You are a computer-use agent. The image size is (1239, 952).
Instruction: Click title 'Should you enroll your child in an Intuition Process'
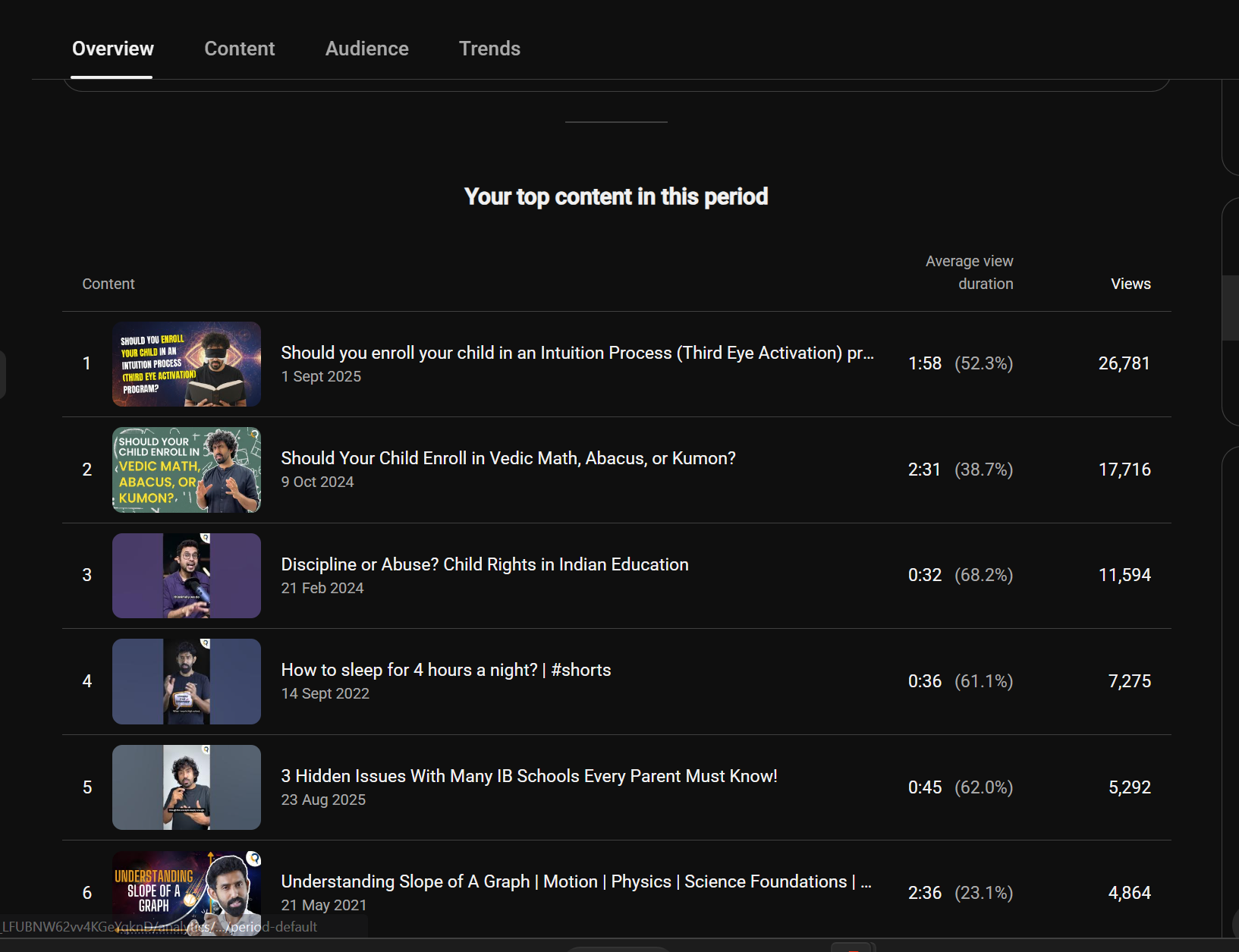coord(577,353)
